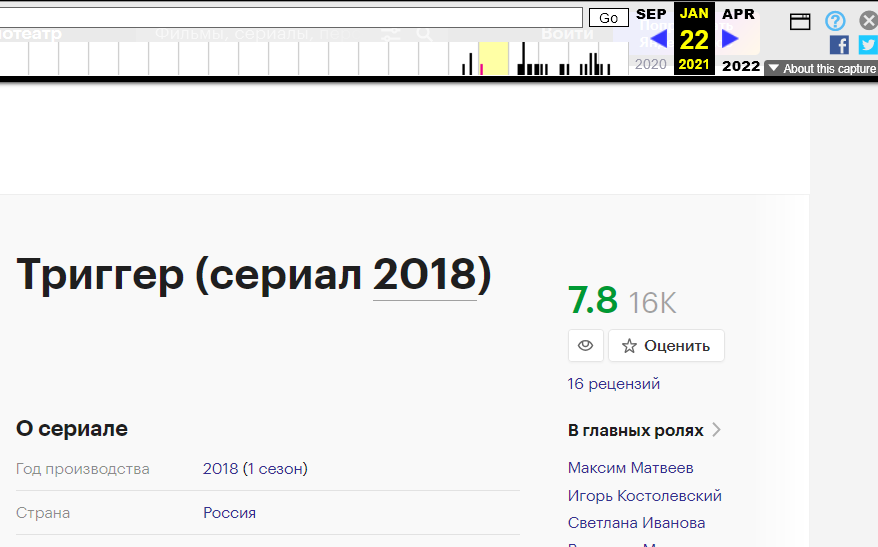Viewport: 878px width, 547px height.
Task: Open 2018 (1 сезон) production year link
Action: click(255, 468)
